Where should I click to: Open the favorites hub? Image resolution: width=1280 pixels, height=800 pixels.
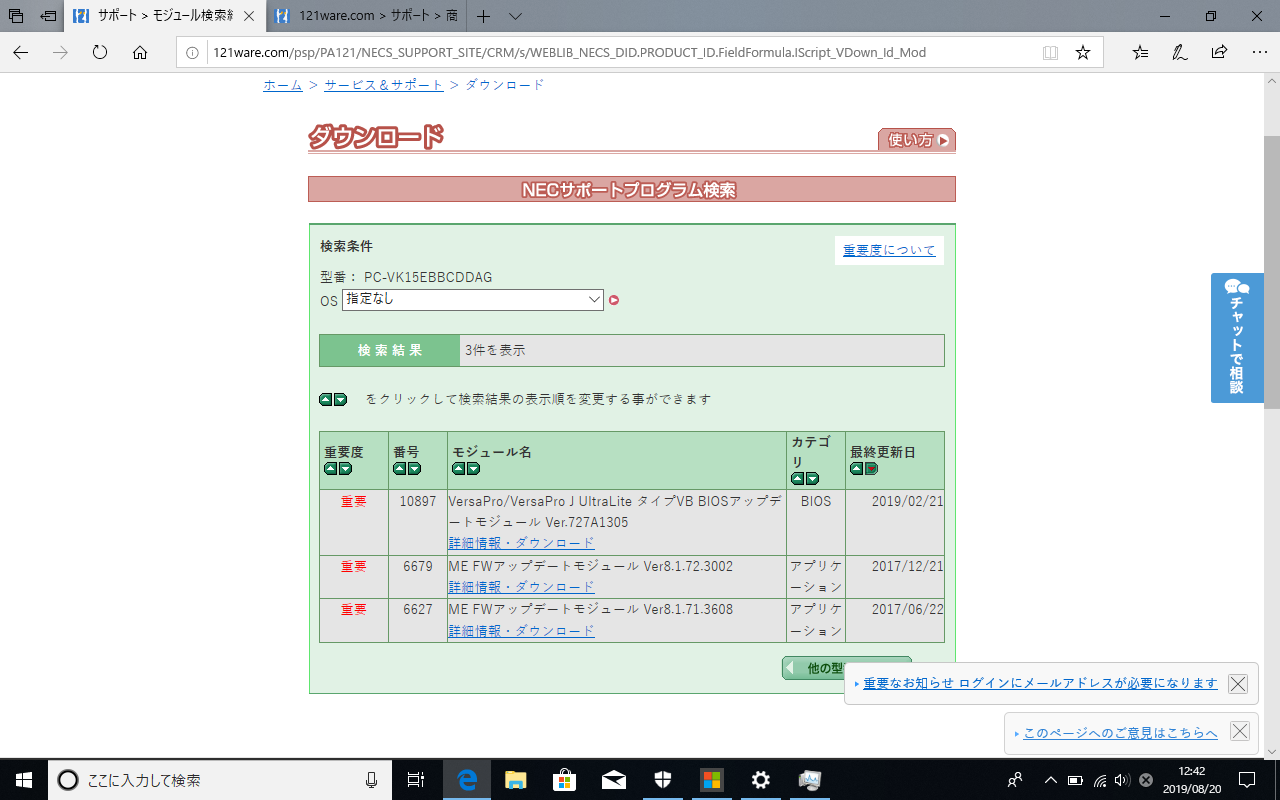1141,52
